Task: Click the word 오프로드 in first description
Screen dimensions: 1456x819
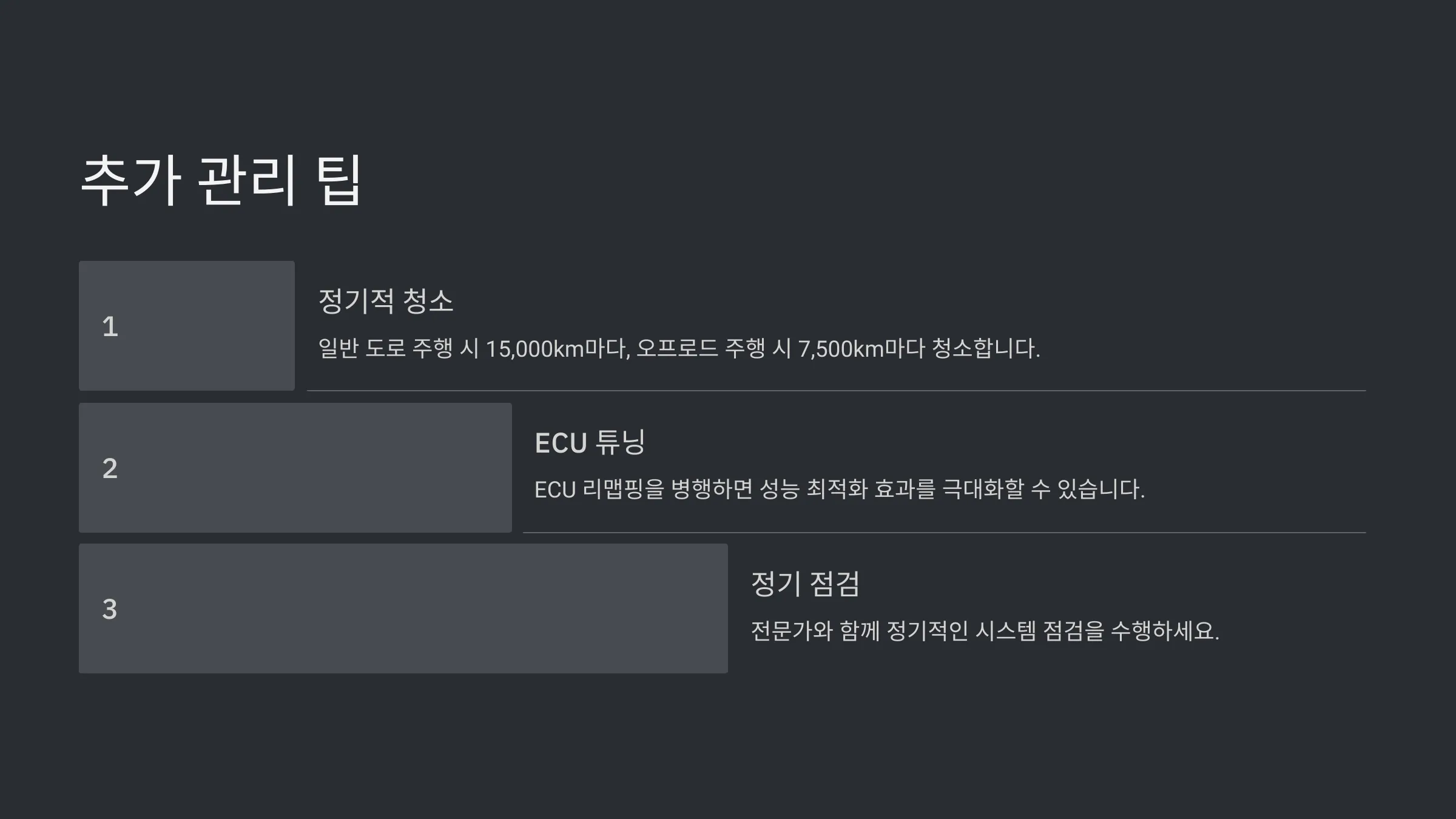Action: pyautogui.click(x=676, y=348)
